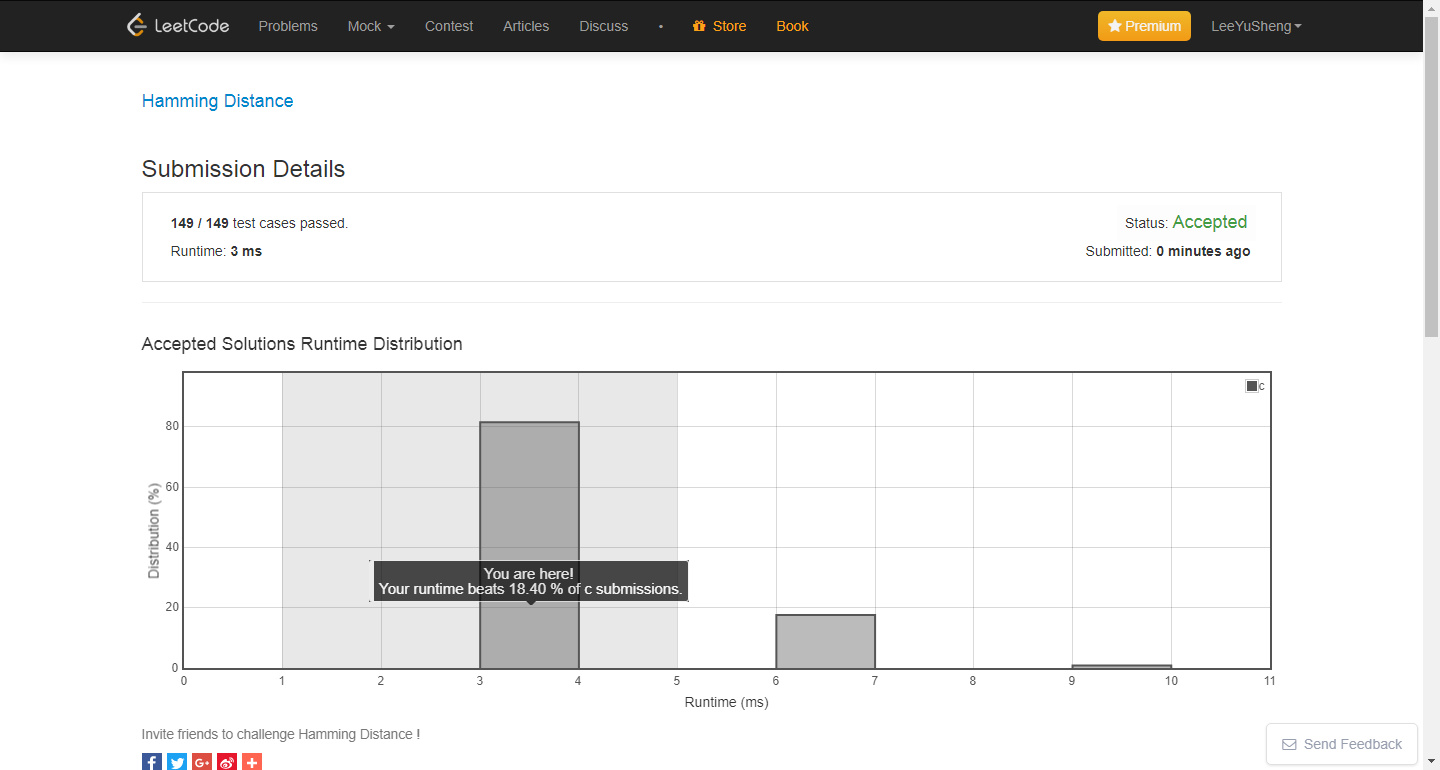The width and height of the screenshot is (1440, 770).
Task: Click the envelope icon in Send Feedback
Action: [1289, 744]
